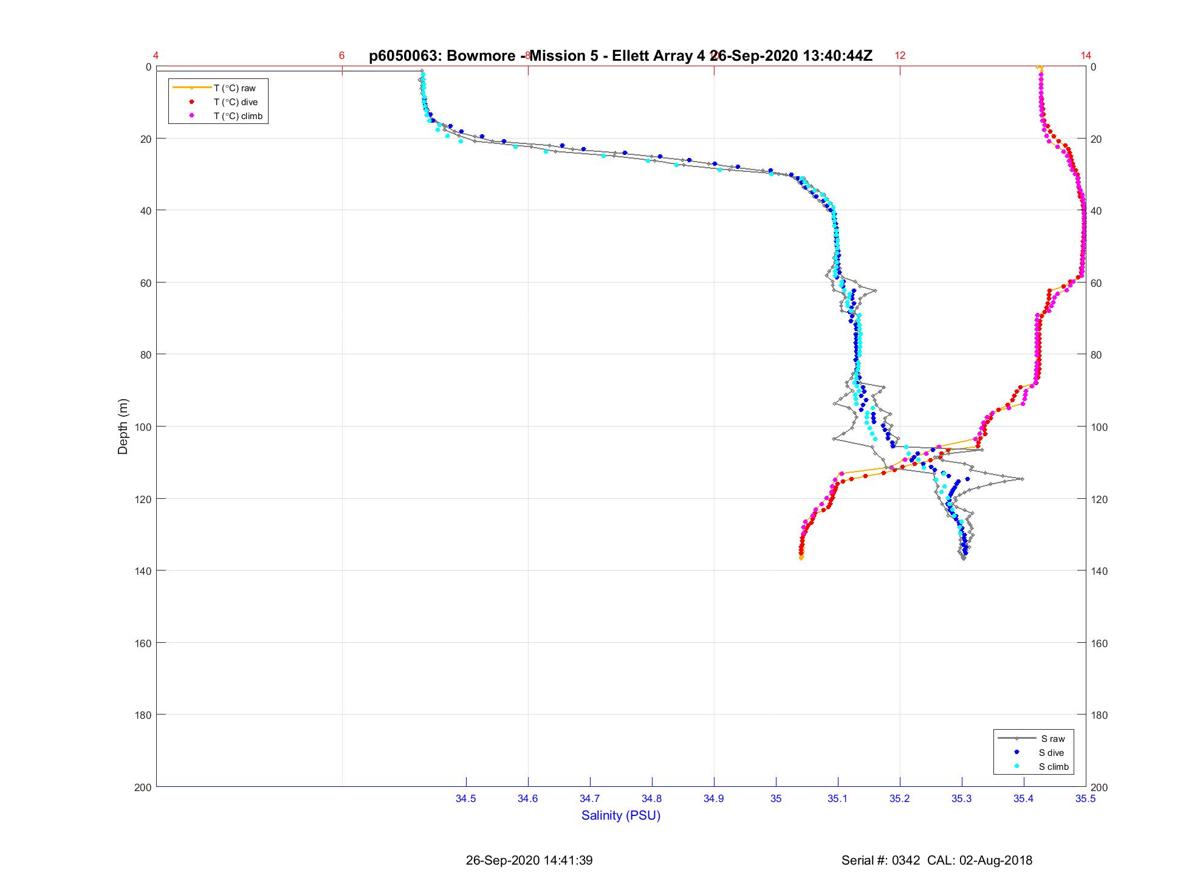Select the 'S dive' legend entry
This screenshot has width=1200, height=885.
click(1033, 752)
